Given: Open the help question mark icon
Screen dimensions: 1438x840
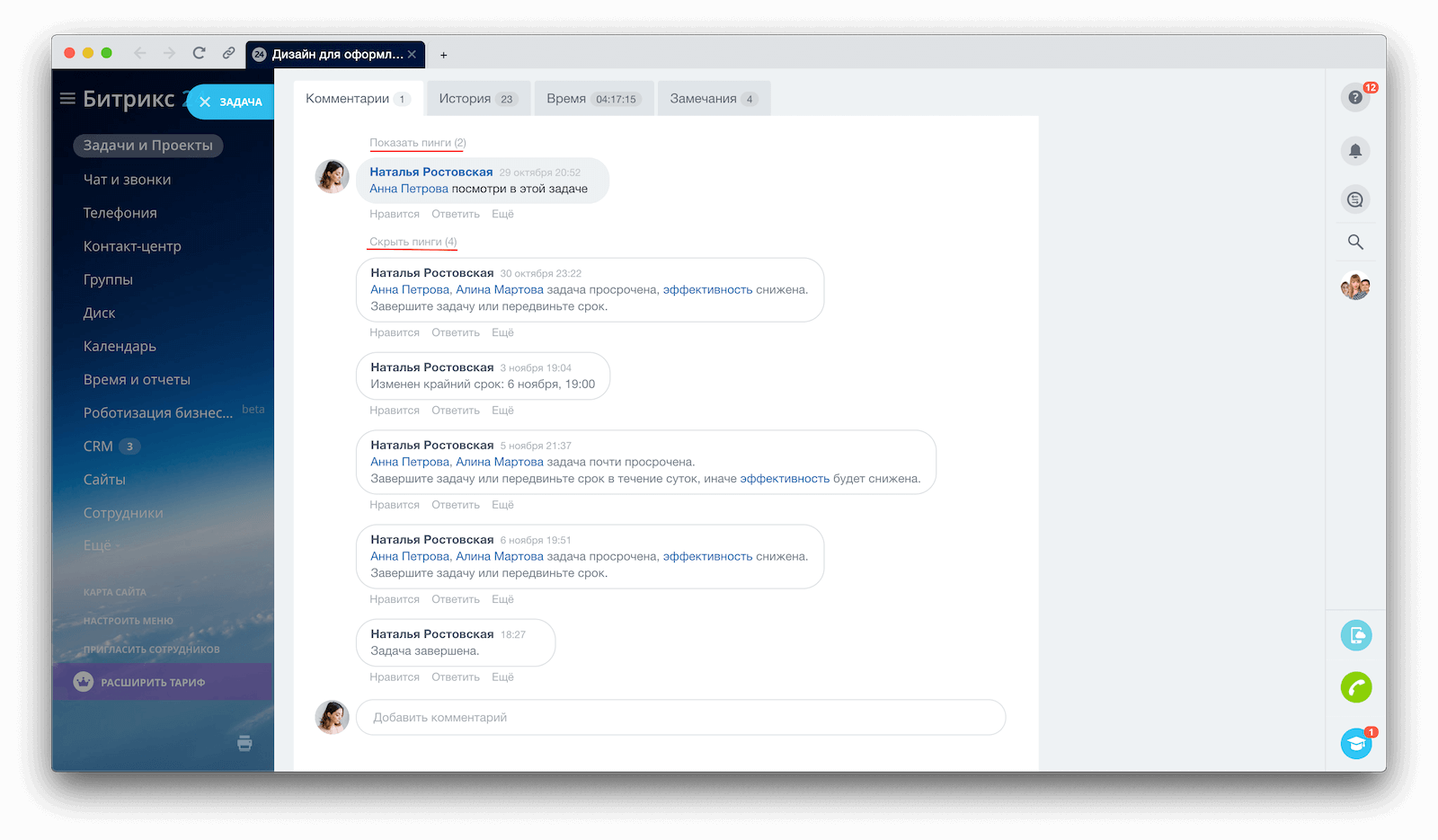Looking at the screenshot, I should coord(1354,97).
